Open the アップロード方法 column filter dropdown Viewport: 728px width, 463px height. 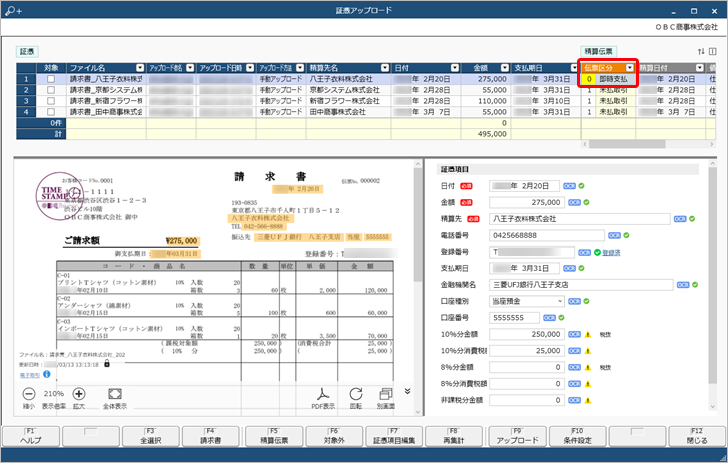(x=300, y=68)
